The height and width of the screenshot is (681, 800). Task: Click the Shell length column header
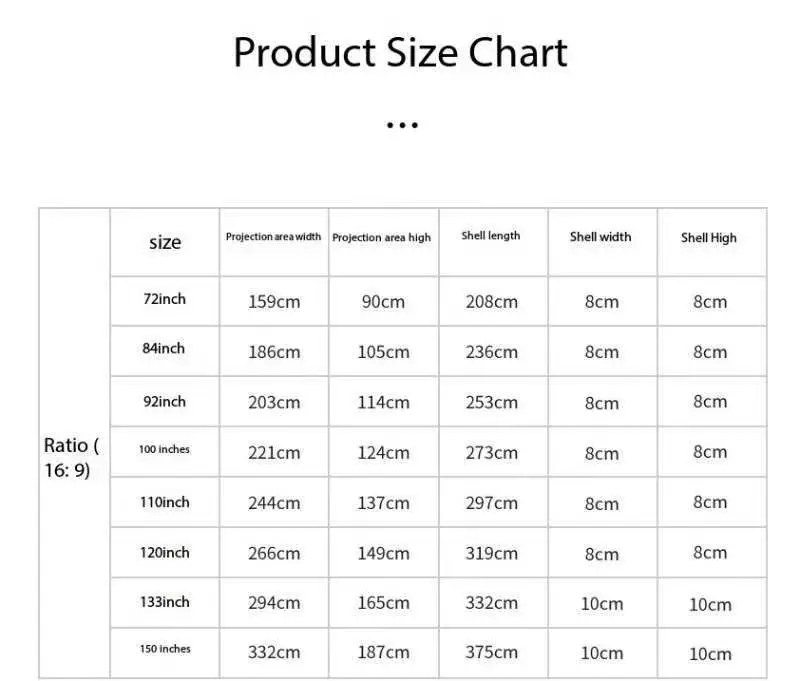coord(491,236)
